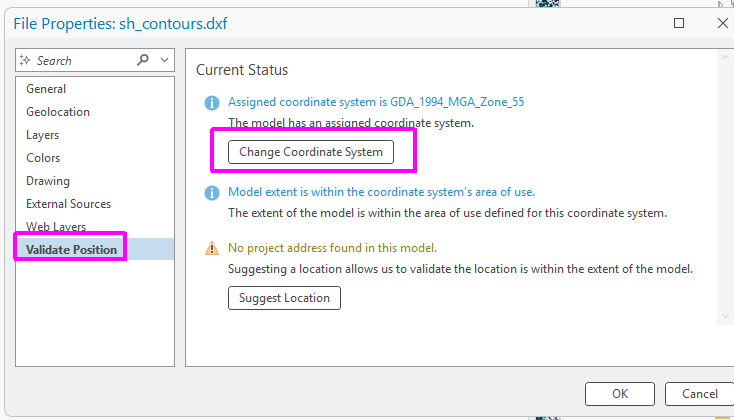The height and width of the screenshot is (420, 734).
Task: Switch to the Geolocation page
Action: pyautogui.click(x=58, y=112)
